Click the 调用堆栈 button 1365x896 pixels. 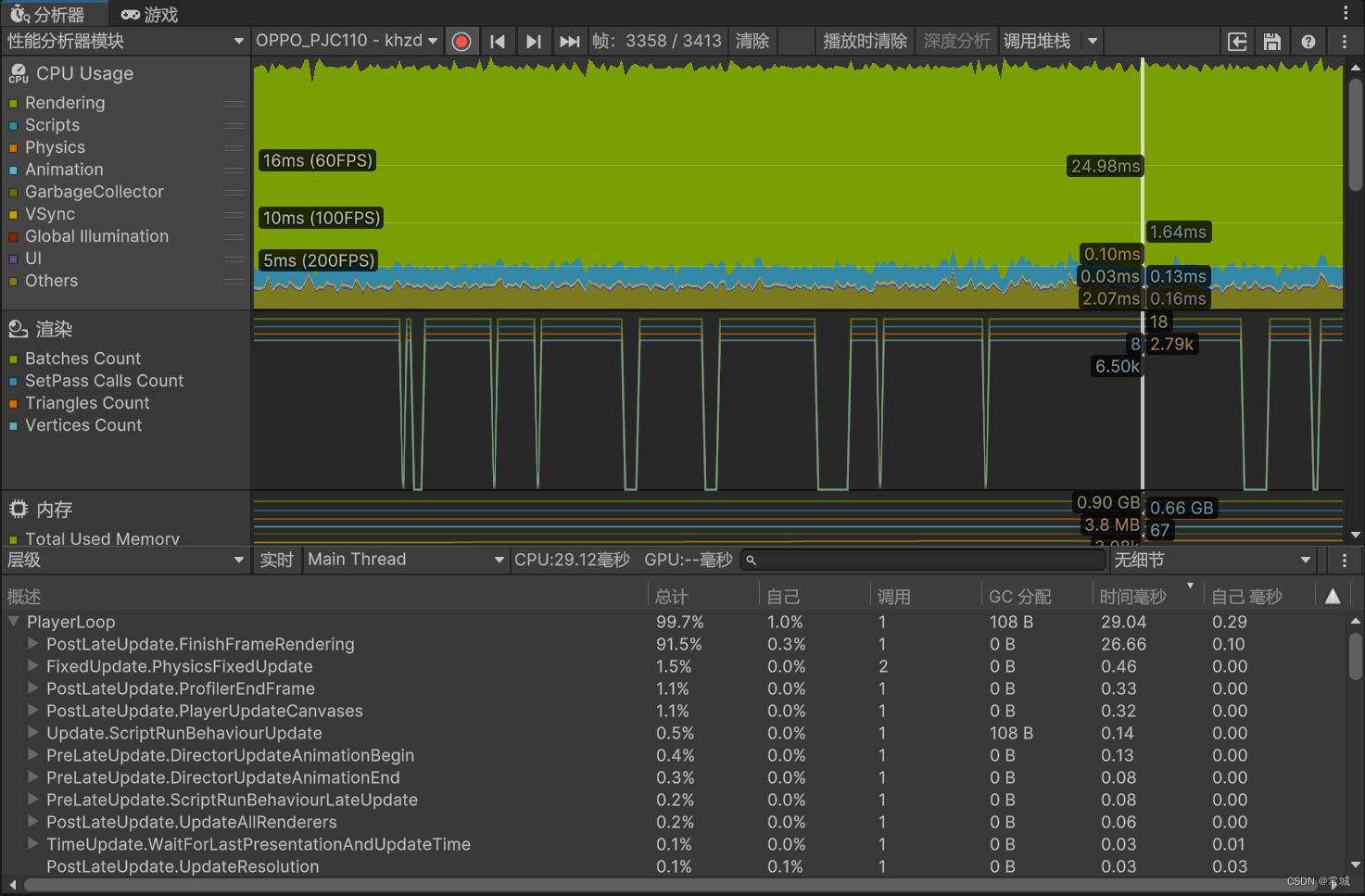click(1037, 41)
